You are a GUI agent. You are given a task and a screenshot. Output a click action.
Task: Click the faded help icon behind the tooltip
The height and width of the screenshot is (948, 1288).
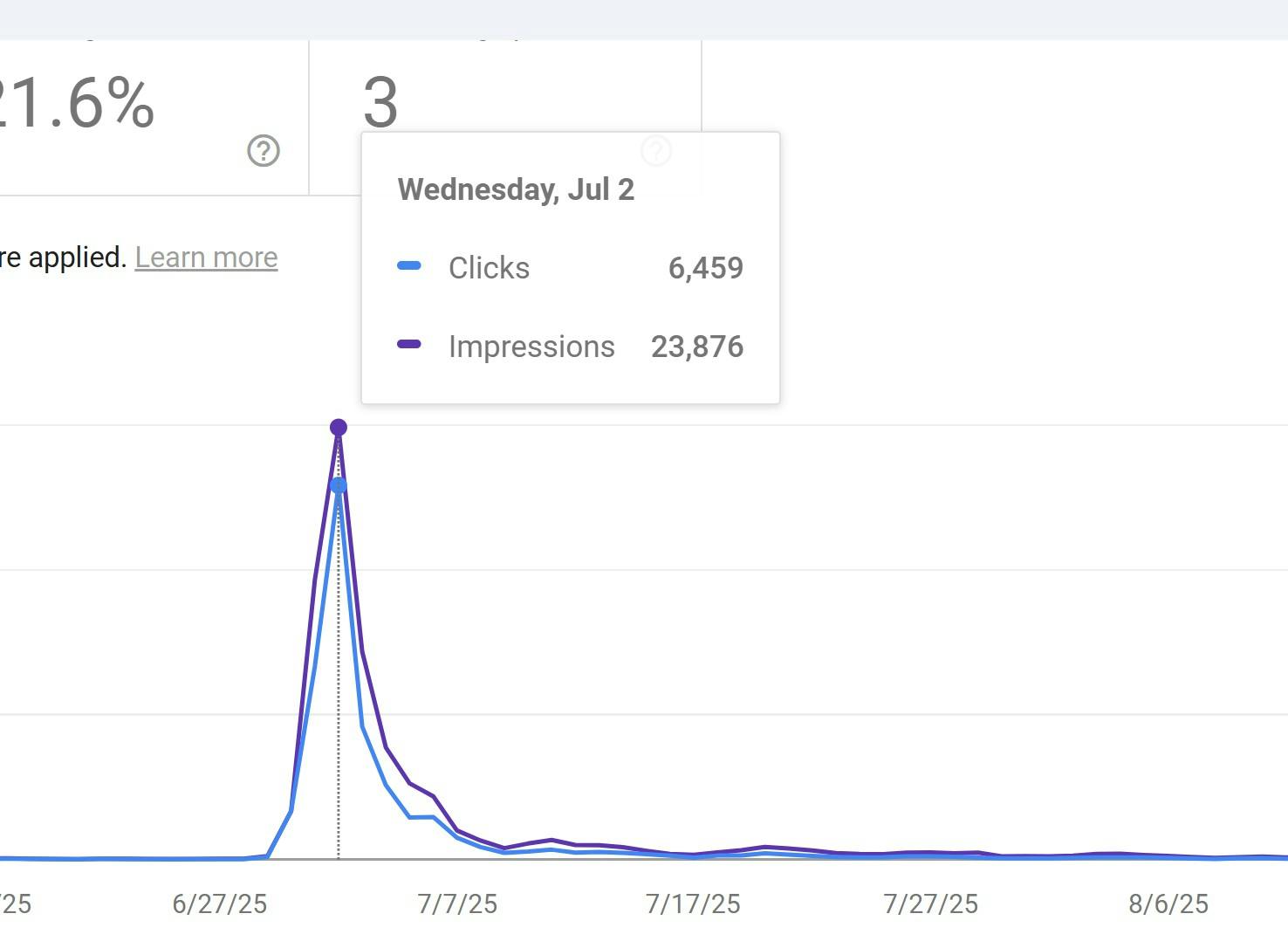[656, 151]
